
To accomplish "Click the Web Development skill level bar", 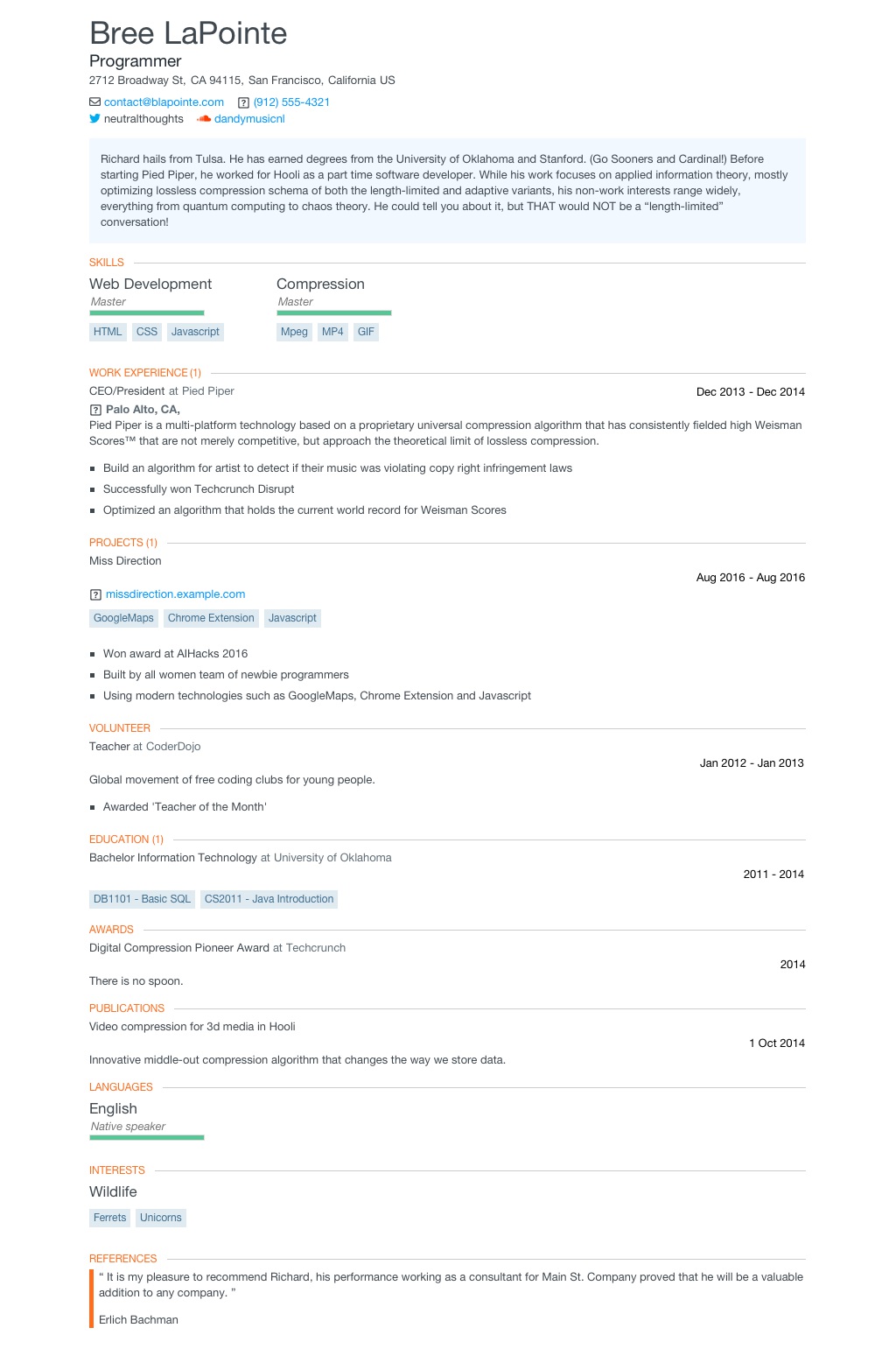I will (147, 313).
